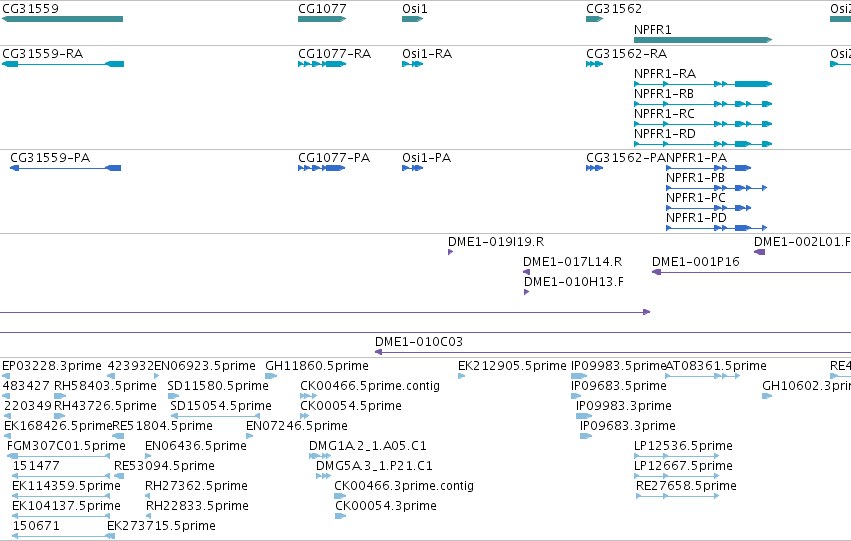
Task: Click the EN06436.5prime EST label
Action: pos(196,446)
